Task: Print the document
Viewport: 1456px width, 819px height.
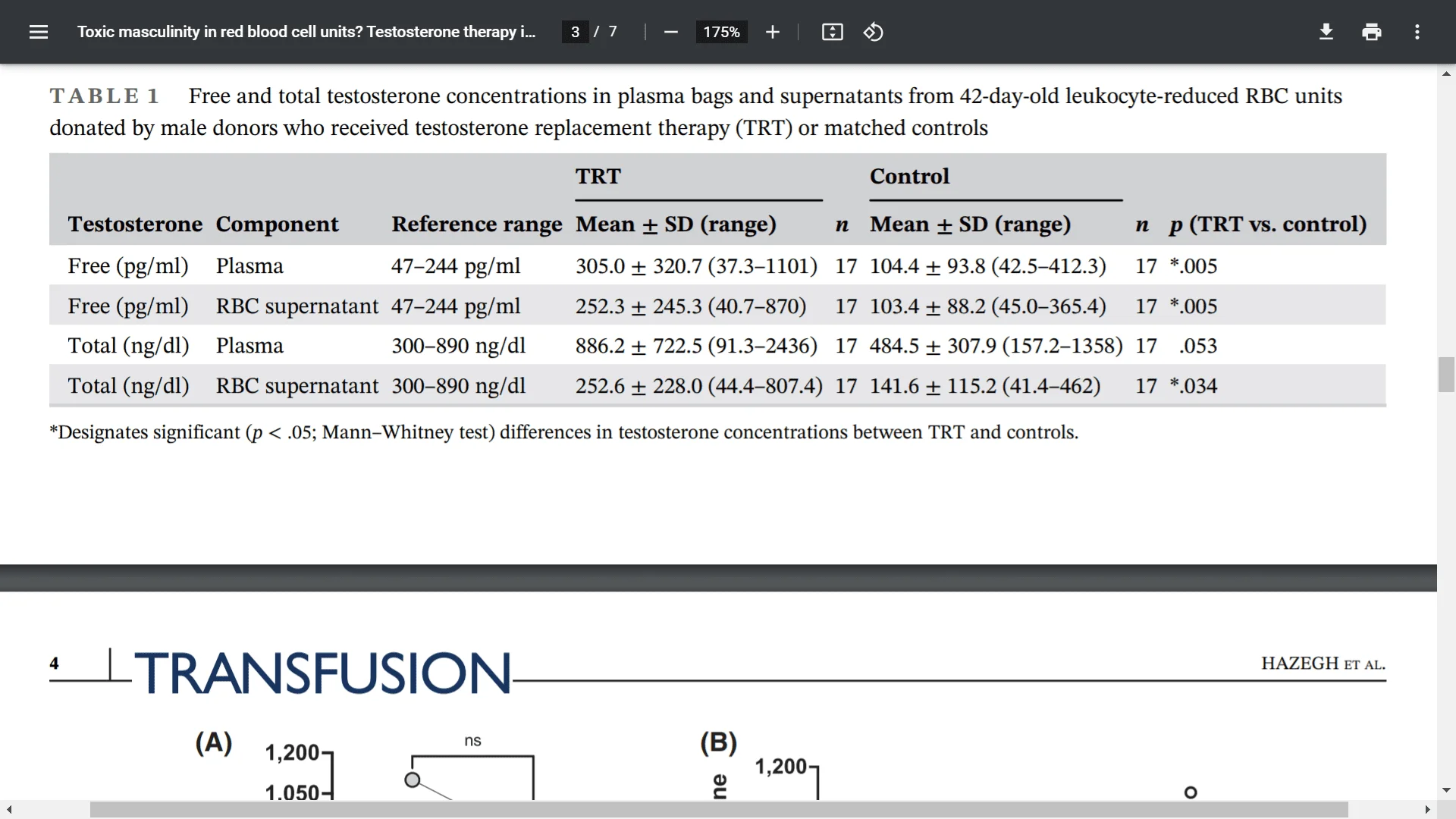Action: pos(1371,32)
